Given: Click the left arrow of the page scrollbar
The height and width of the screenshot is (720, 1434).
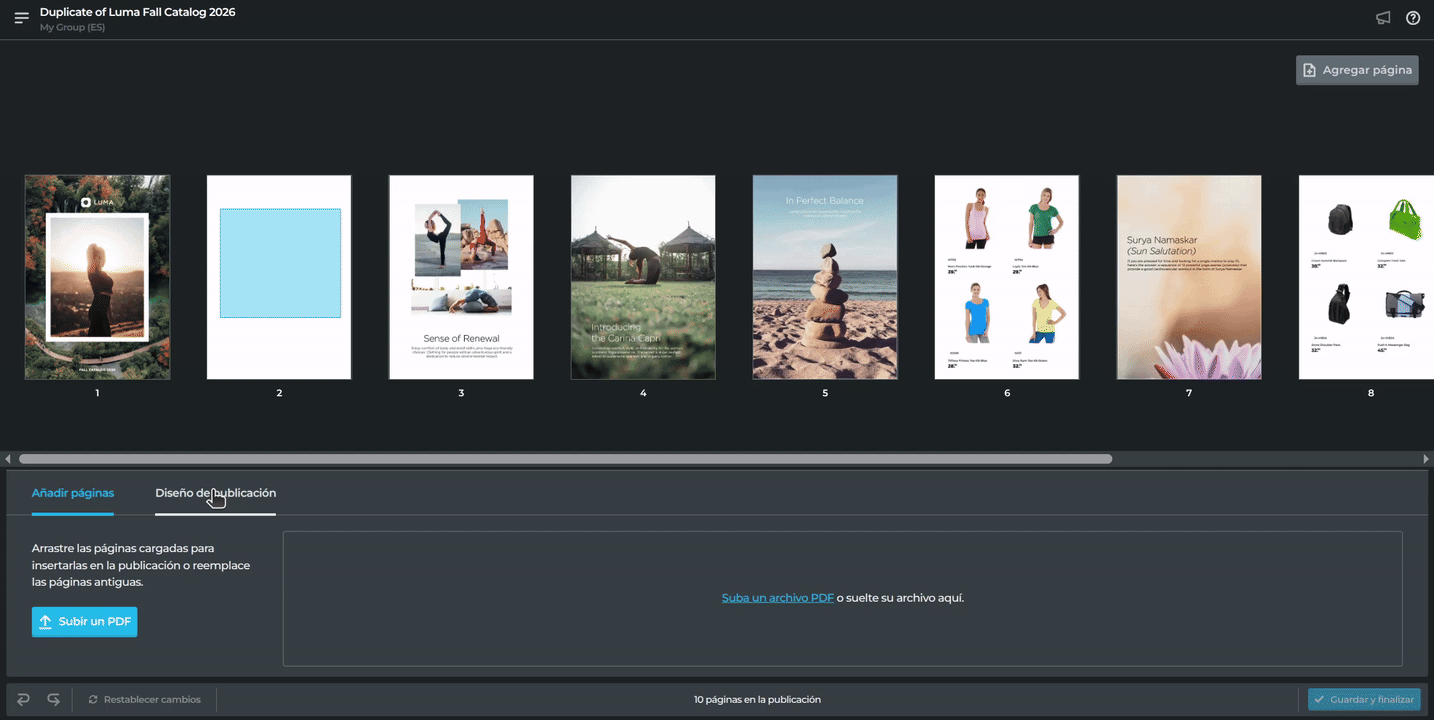Looking at the screenshot, I should coord(8,459).
